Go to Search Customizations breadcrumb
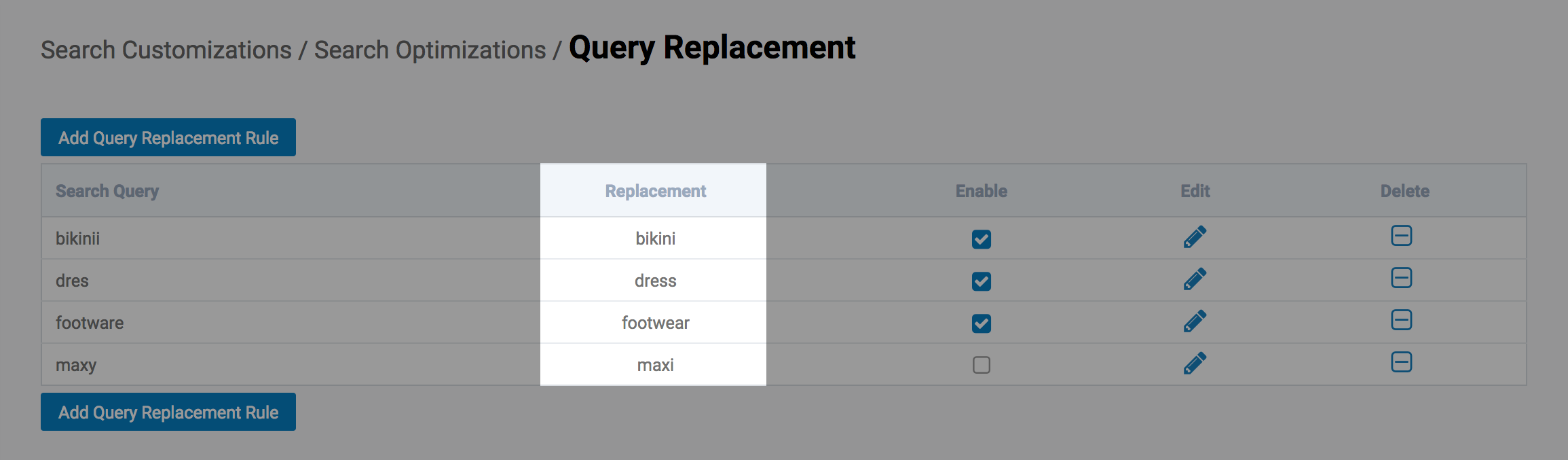This screenshot has height=460, width=1568. 166,50
